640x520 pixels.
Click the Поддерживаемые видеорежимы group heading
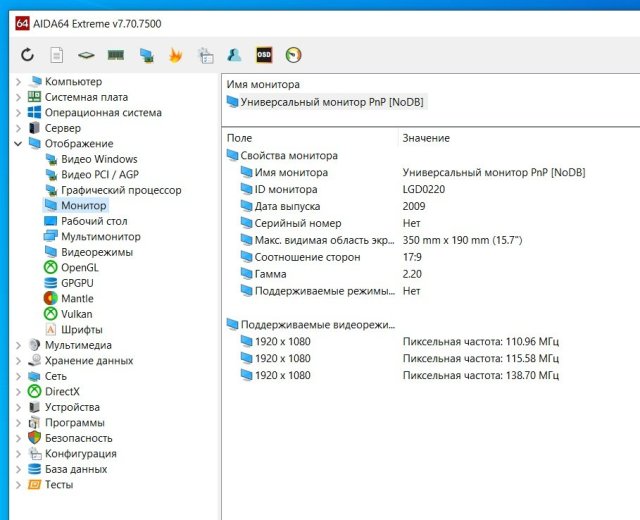click(318, 325)
